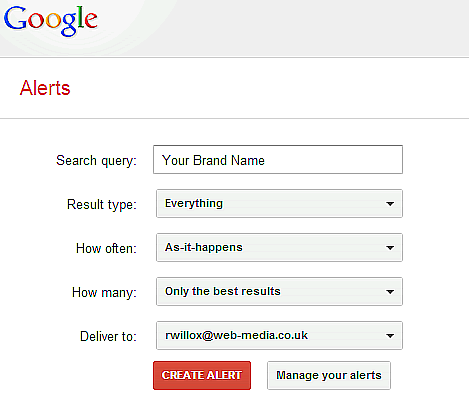Click the 'Only the best results' value
469x402 pixels.
[223, 291]
